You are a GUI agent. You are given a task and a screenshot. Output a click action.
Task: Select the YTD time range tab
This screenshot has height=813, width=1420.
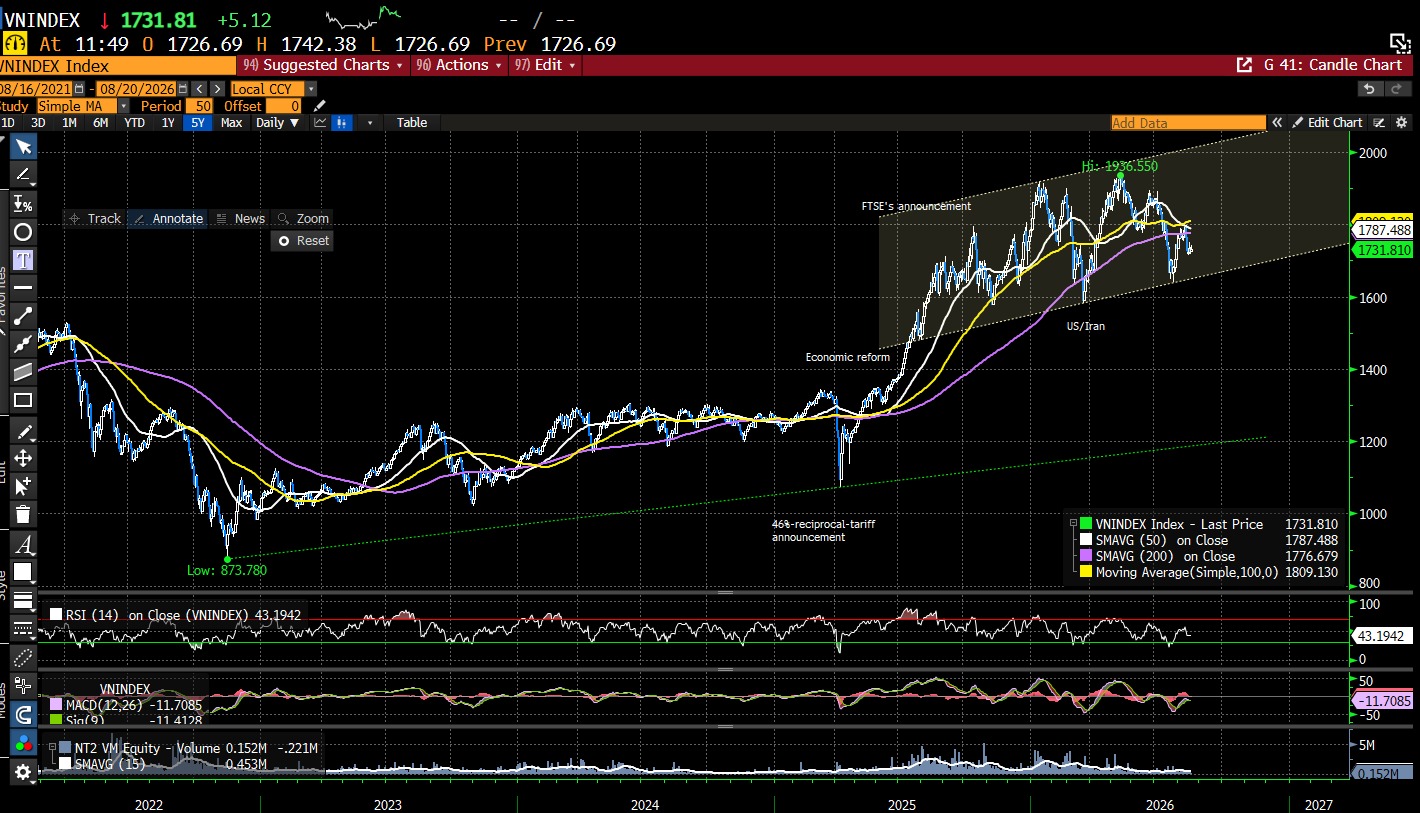pyautogui.click(x=134, y=123)
